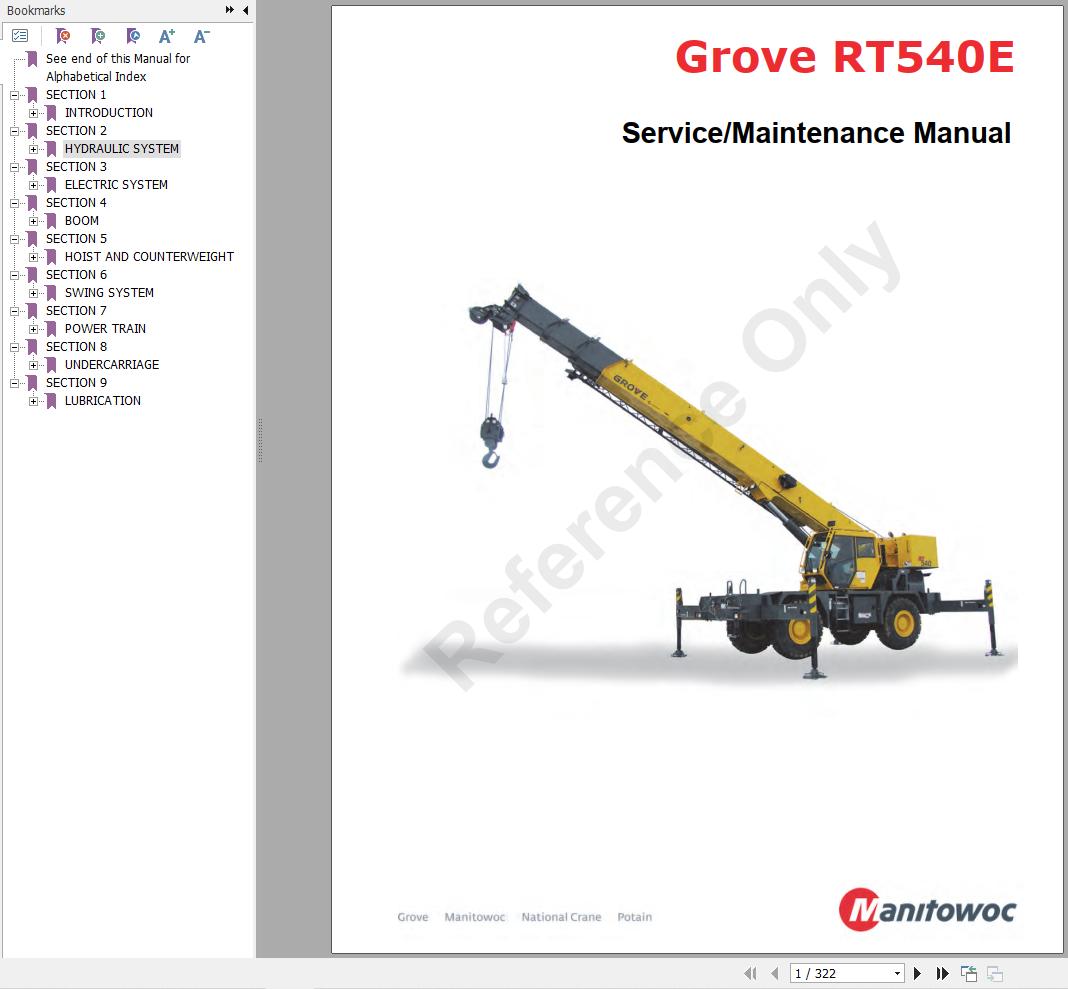The image size is (1068, 989).
Task: Open the bookmark options list icon
Action: tap(20, 36)
